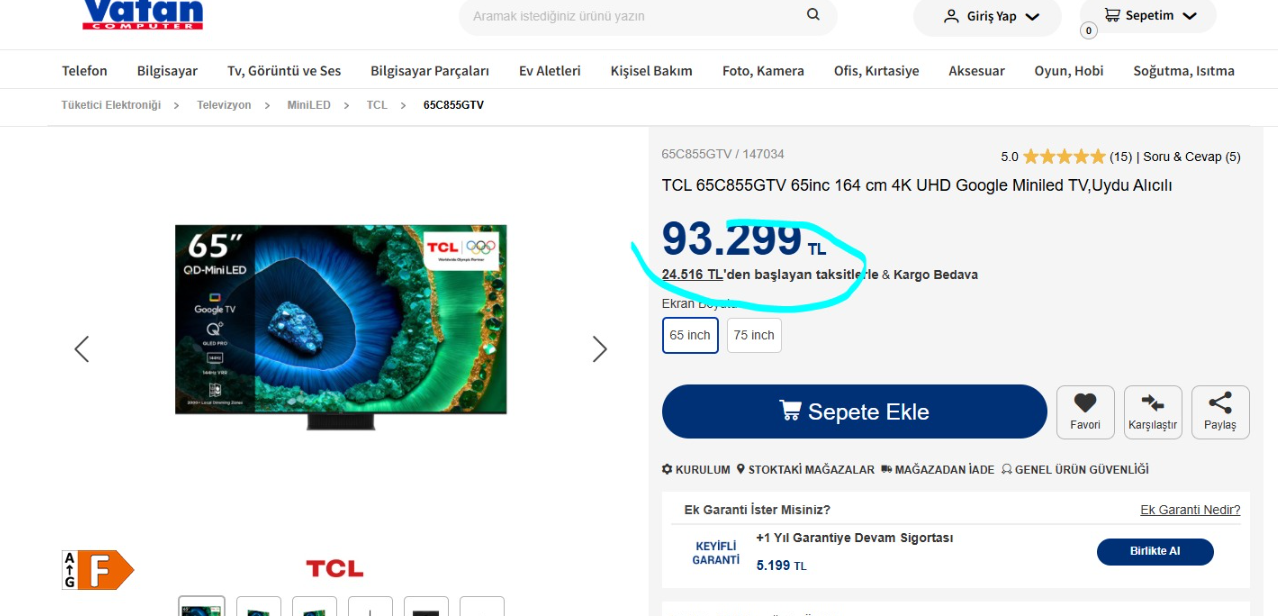Go to the previous product image arrow
Screen dimensions: 1278x616
[x=82, y=349]
